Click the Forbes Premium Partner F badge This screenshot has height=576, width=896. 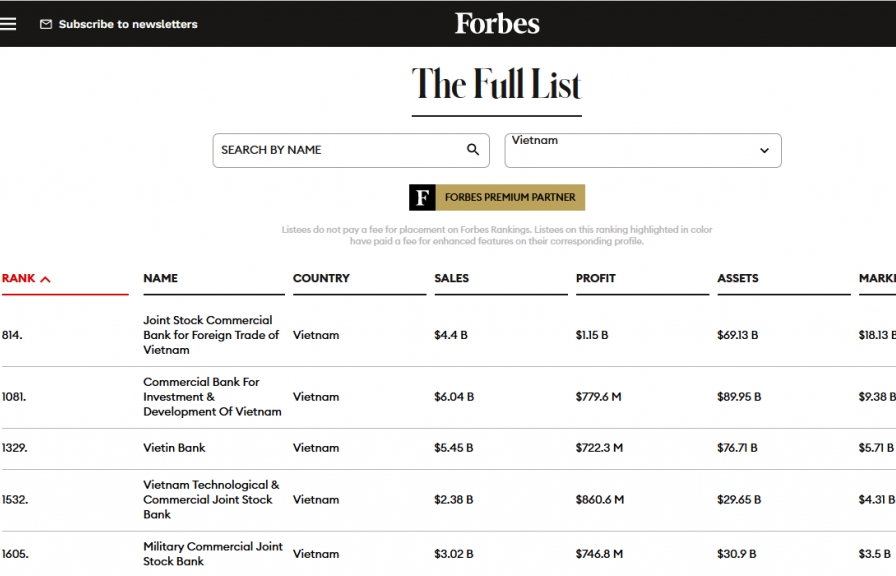coord(423,197)
